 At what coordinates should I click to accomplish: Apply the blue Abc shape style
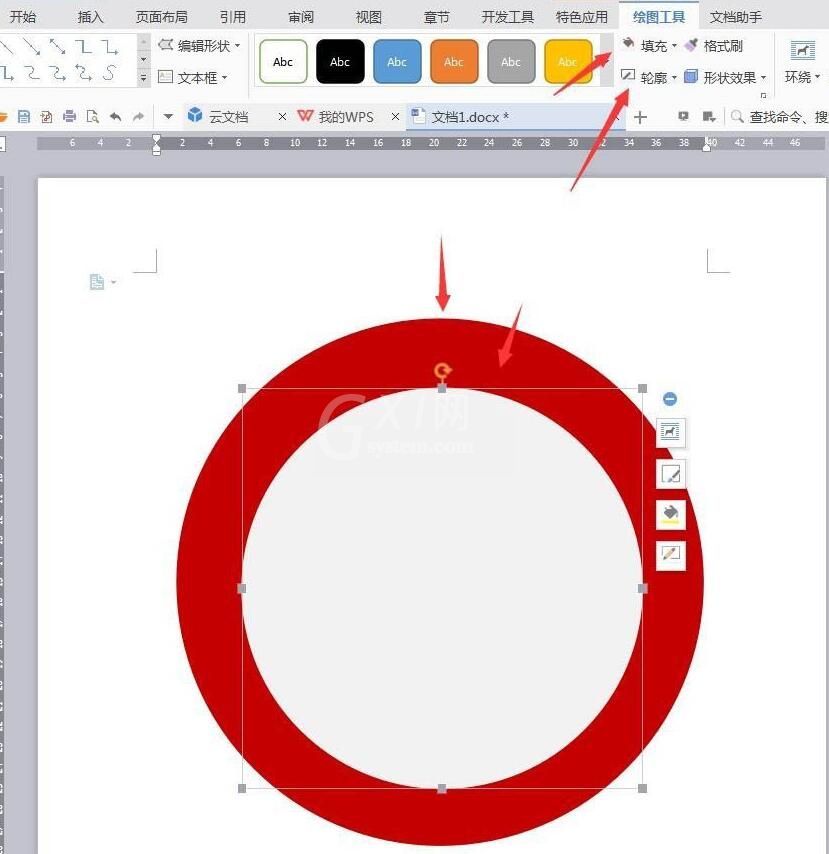point(397,62)
